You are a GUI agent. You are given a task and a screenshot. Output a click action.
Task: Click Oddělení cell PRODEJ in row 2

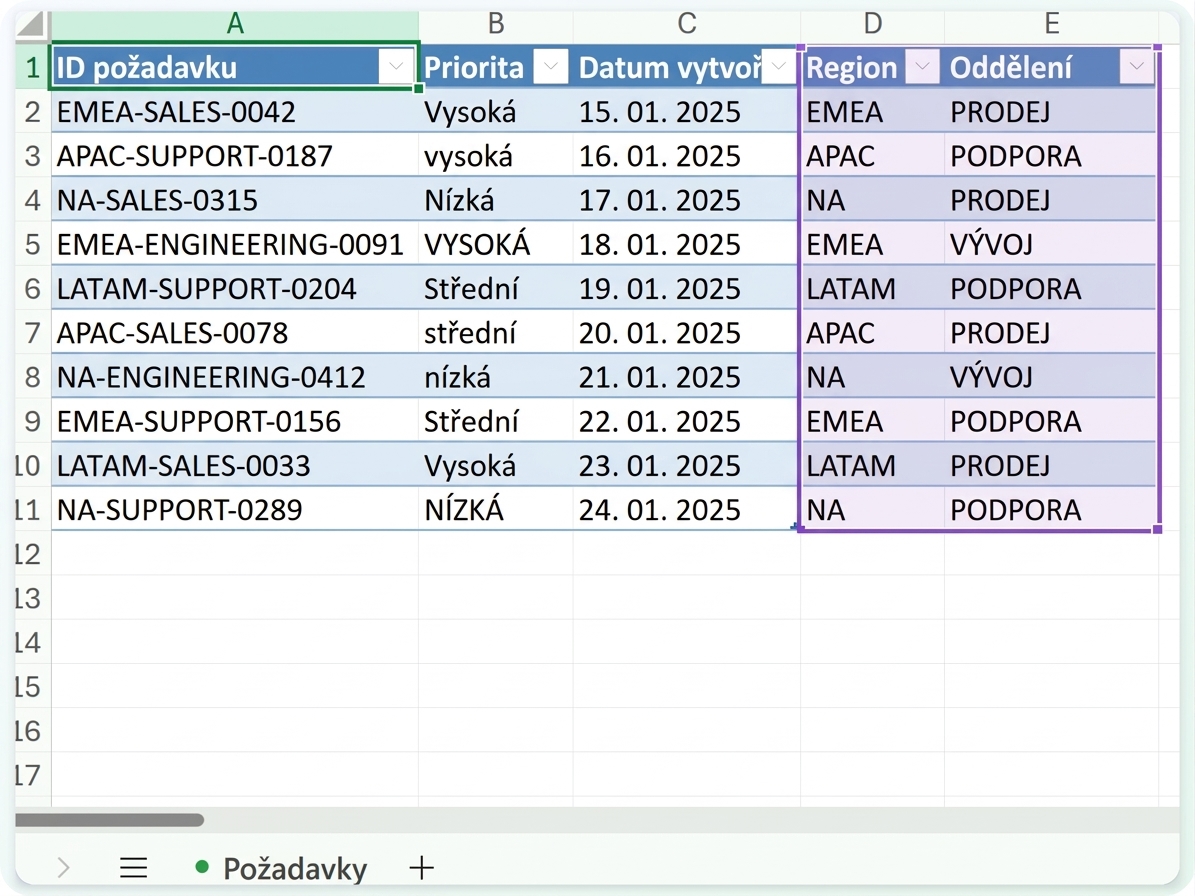pos(1052,111)
